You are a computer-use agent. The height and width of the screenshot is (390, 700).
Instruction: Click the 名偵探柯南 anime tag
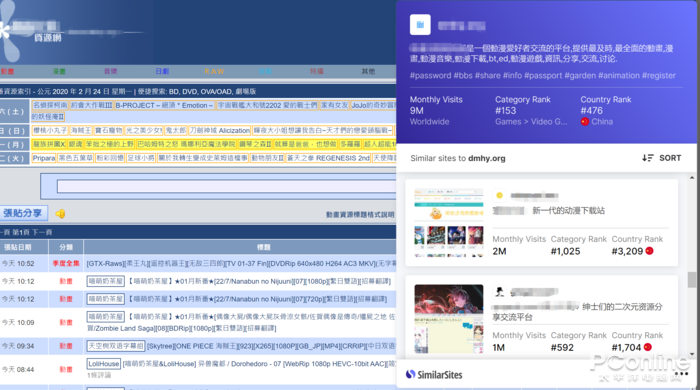[x=50, y=105]
